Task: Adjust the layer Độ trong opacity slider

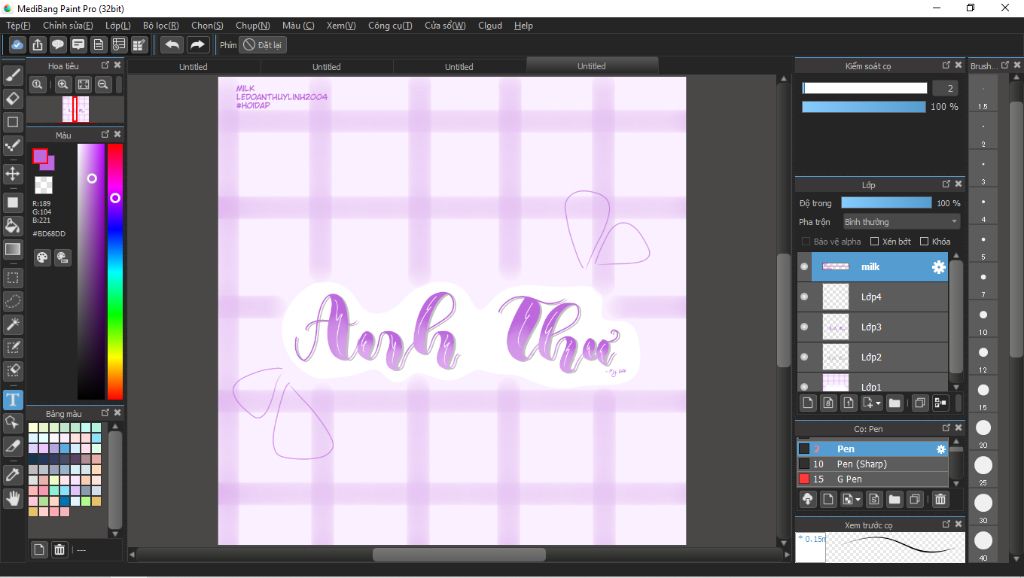Action: coord(886,203)
